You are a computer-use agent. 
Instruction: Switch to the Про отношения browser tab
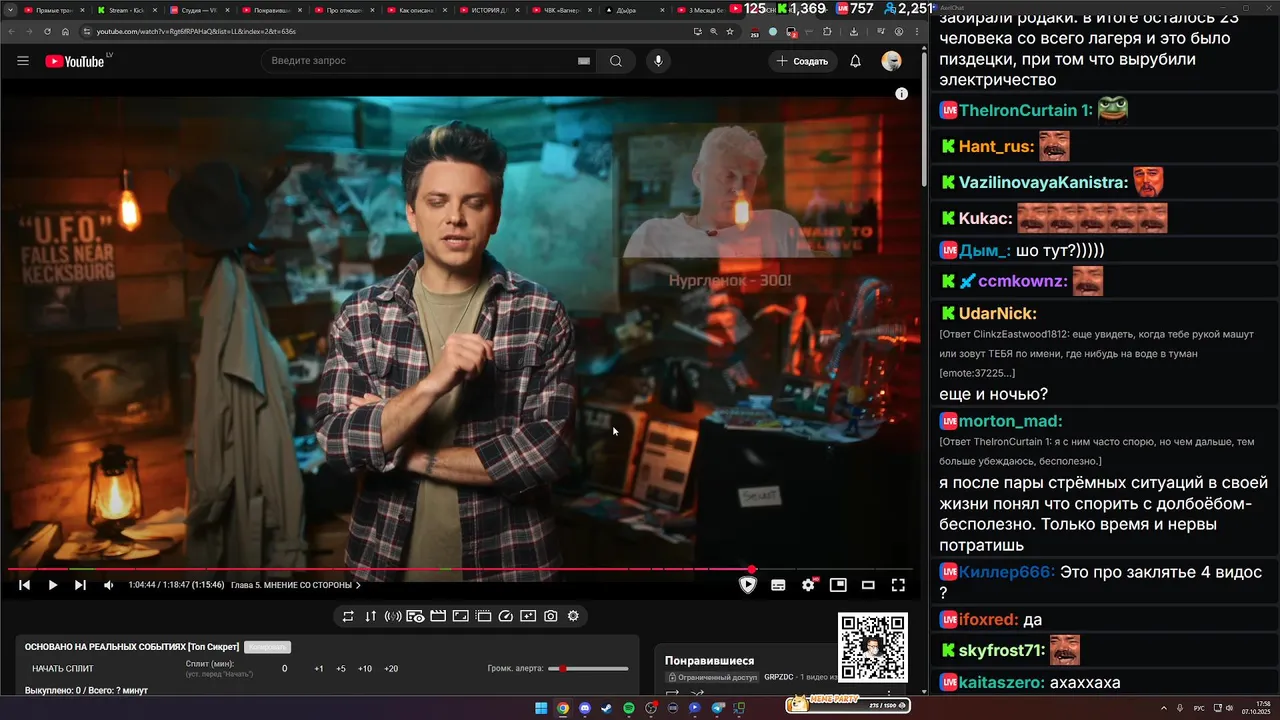[x=343, y=10]
